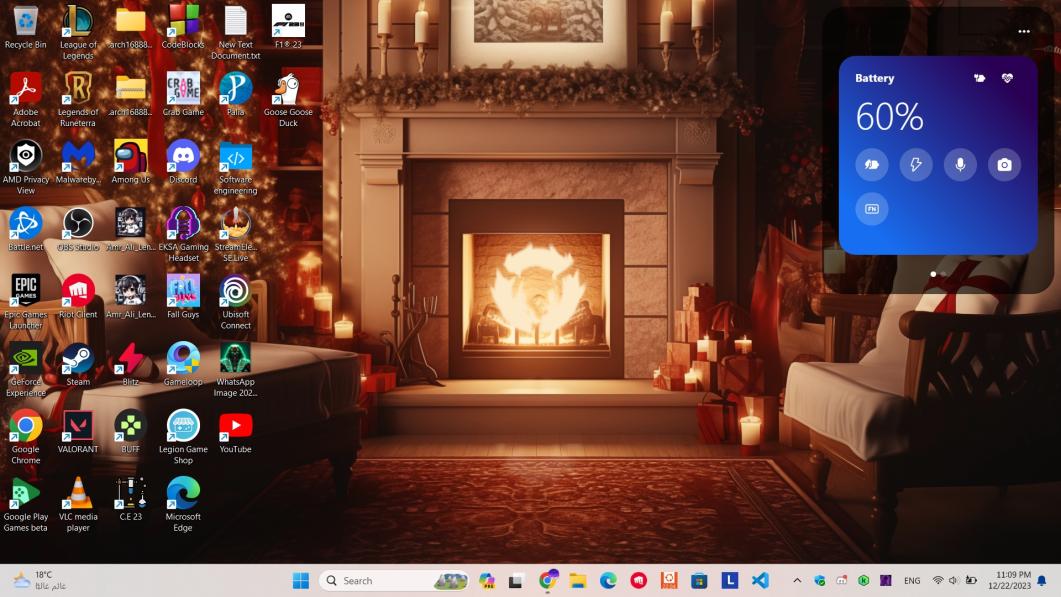Open the widget panel three-dots menu
Screen dimensions: 1061x597
1023,32
